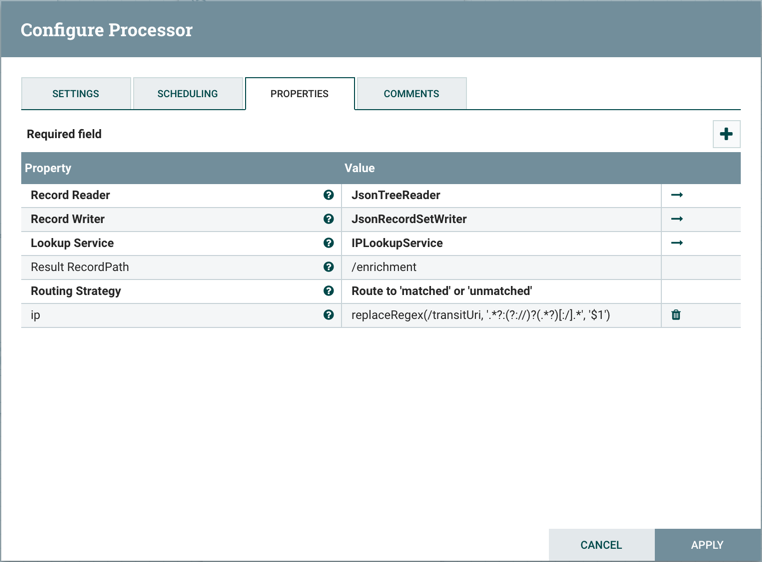This screenshot has height=562, width=762.
Task: Click help icon beside Record Writer
Action: 328,219
